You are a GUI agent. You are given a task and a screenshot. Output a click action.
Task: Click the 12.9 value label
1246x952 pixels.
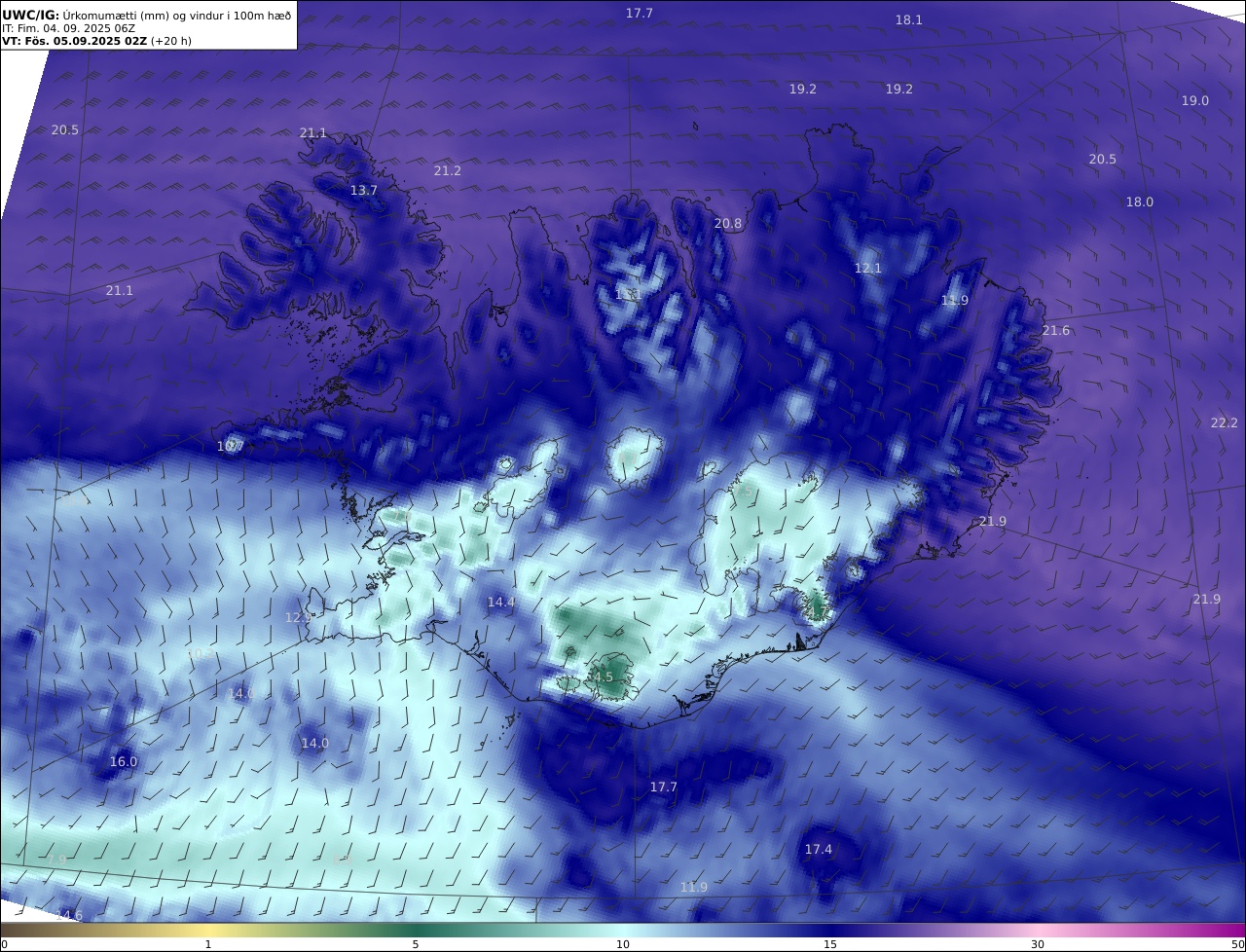[298, 617]
